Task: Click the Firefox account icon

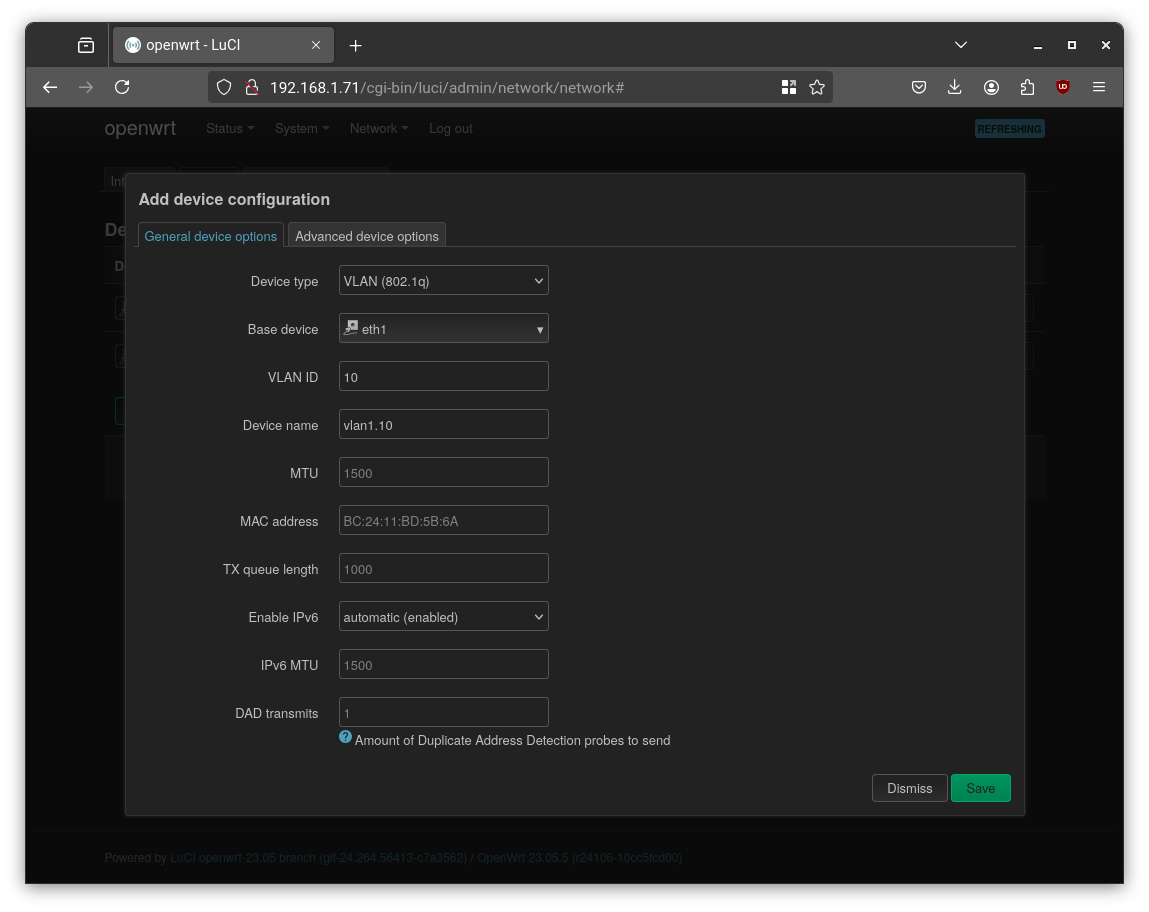Action: coord(991,87)
